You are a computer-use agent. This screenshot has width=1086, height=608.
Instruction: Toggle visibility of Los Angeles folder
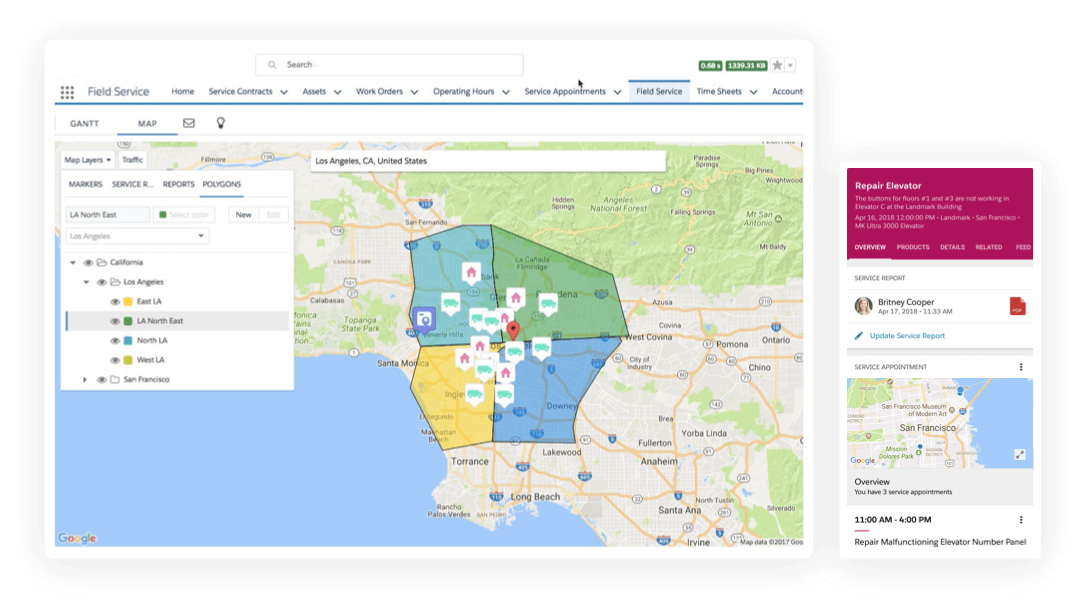pyautogui.click(x=101, y=283)
